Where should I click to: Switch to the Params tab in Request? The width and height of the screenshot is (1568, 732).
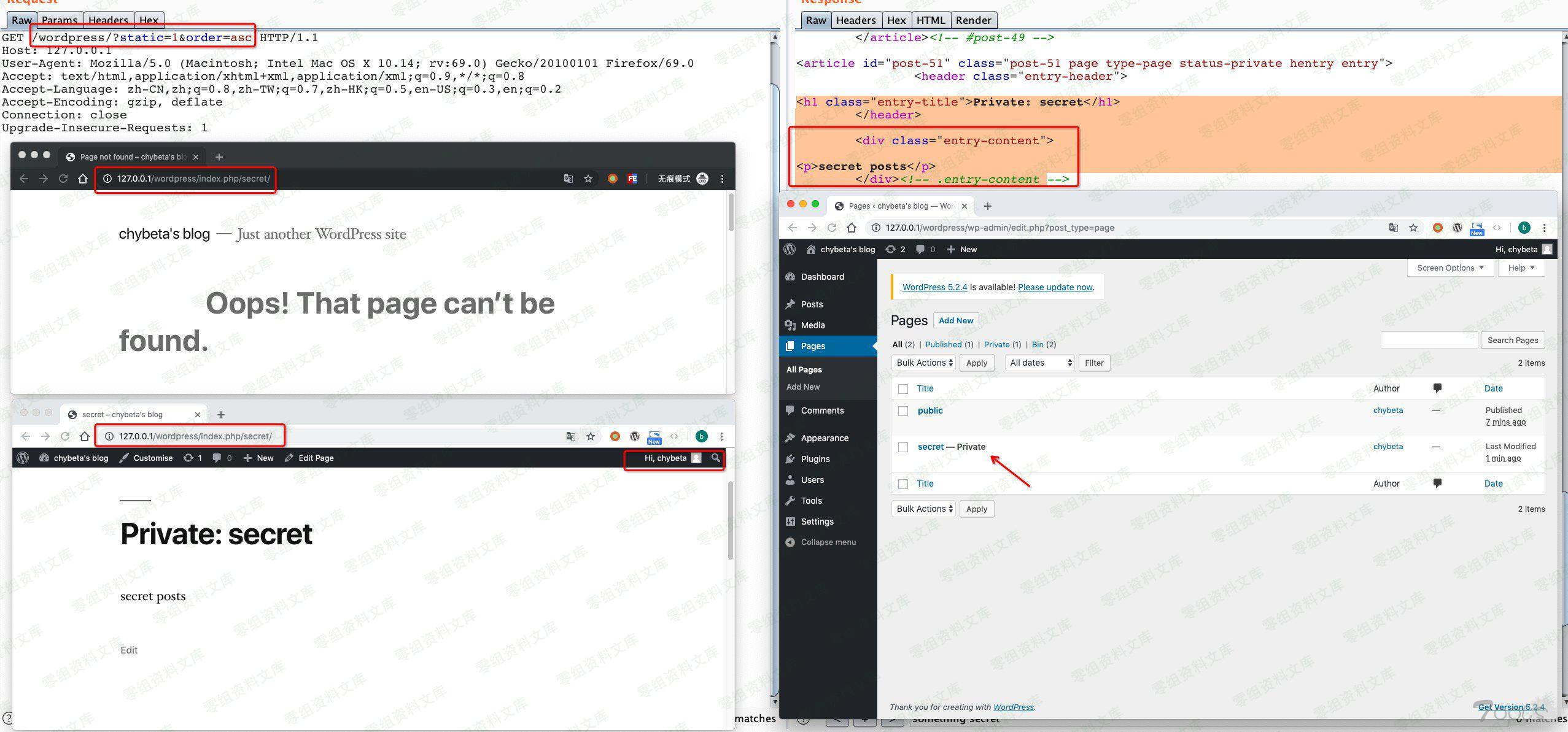pos(60,20)
